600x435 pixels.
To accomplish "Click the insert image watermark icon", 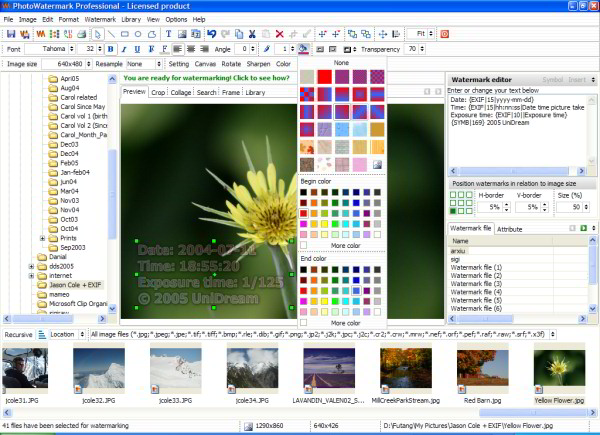I will (x=182, y=34).
